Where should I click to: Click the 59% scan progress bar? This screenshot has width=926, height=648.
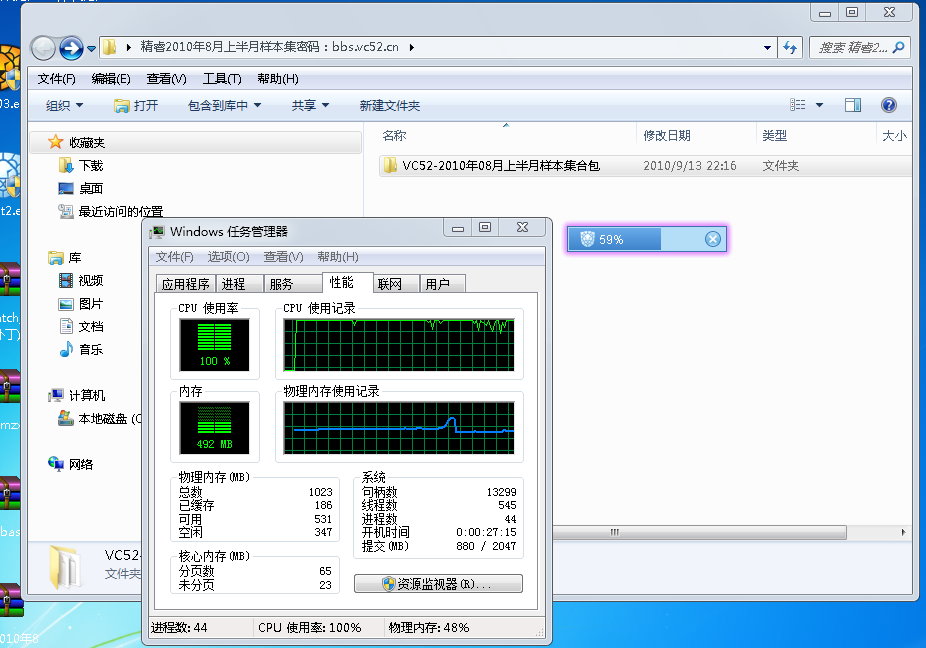pyautogui.click(x=647, y=239)
